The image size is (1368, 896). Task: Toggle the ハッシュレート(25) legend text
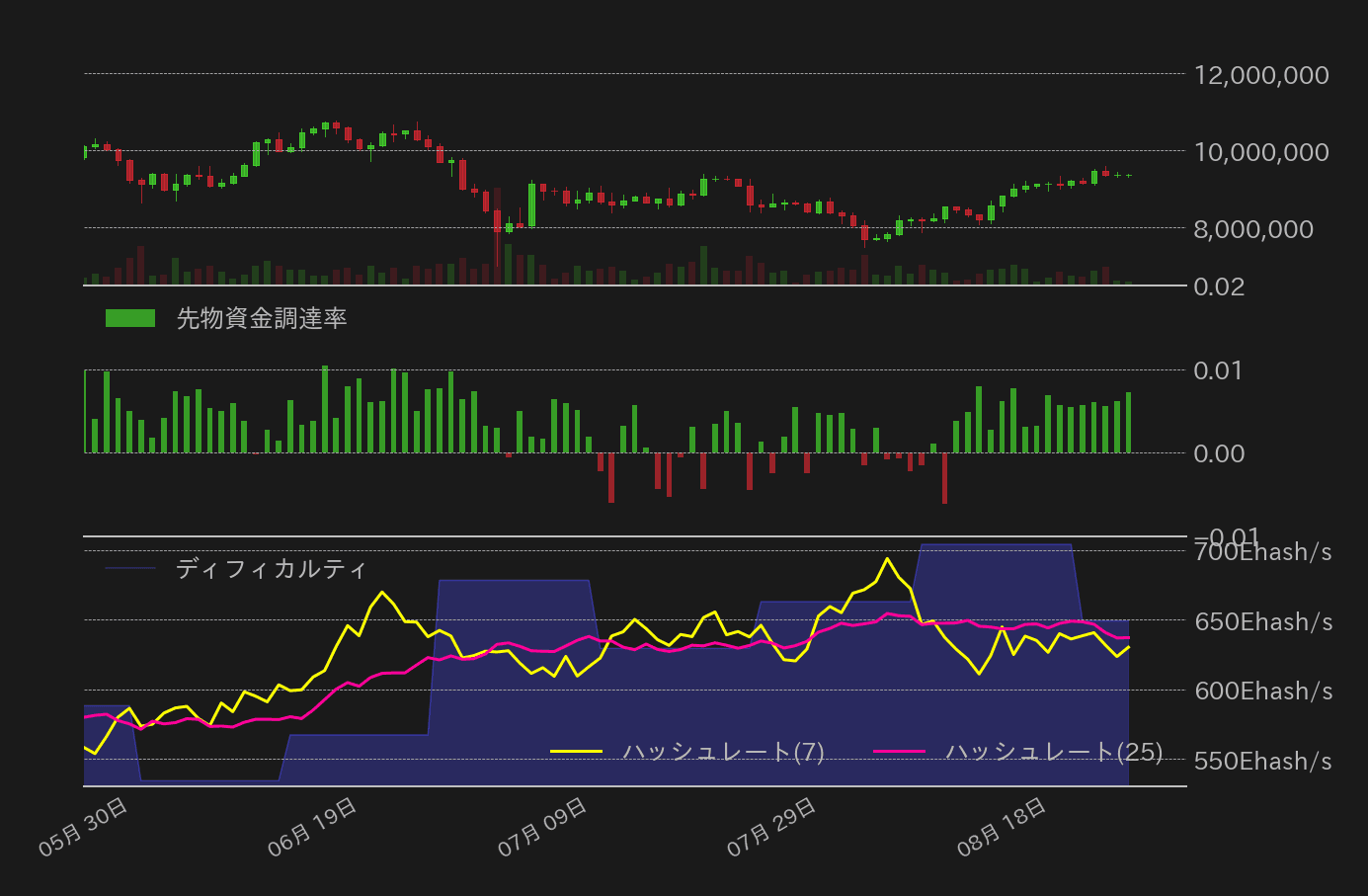pyautogui.click(x=1054, y=752)
